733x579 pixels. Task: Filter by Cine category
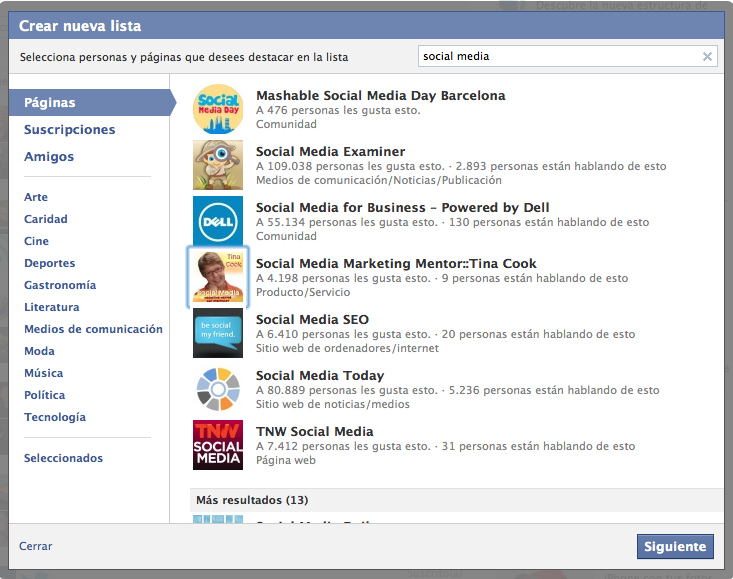(x=36, y=241)
